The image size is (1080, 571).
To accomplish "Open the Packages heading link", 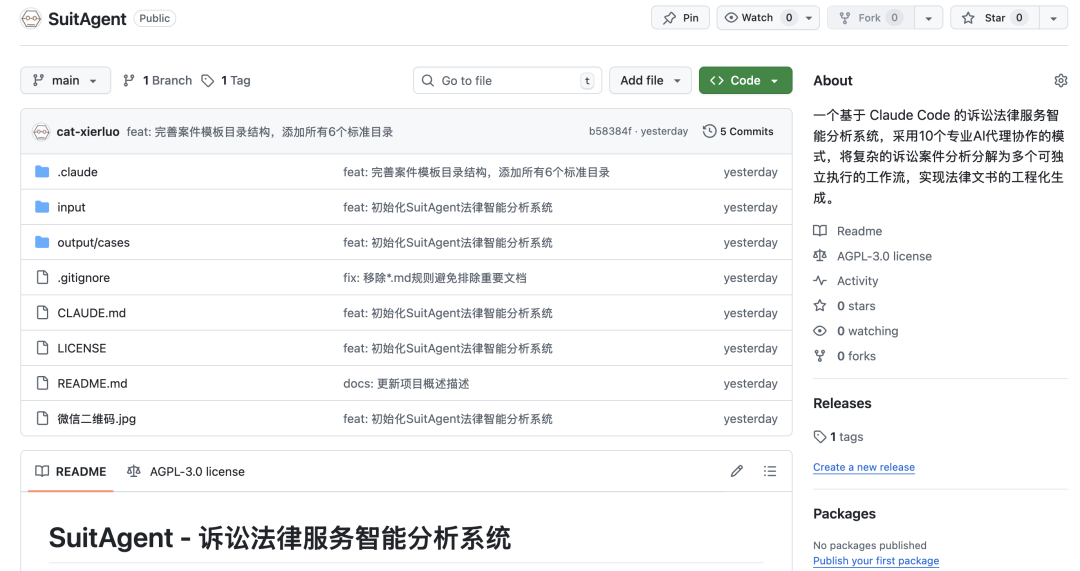I will coord(844,514).
